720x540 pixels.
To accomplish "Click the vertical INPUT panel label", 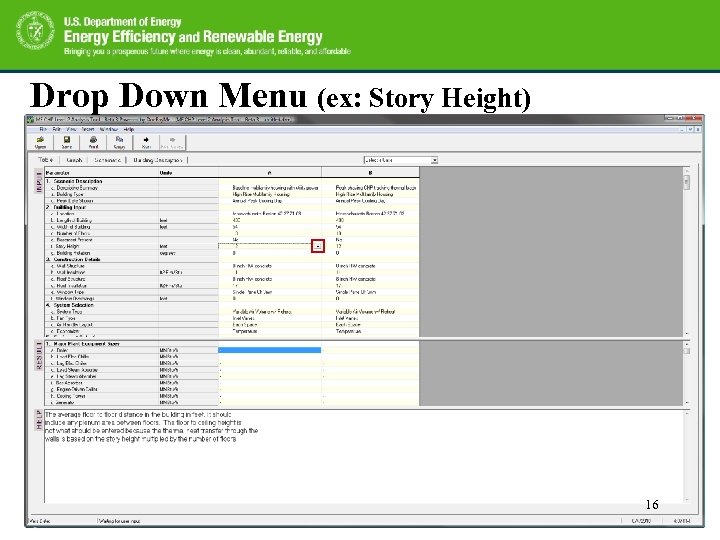I will pos(39,180).
